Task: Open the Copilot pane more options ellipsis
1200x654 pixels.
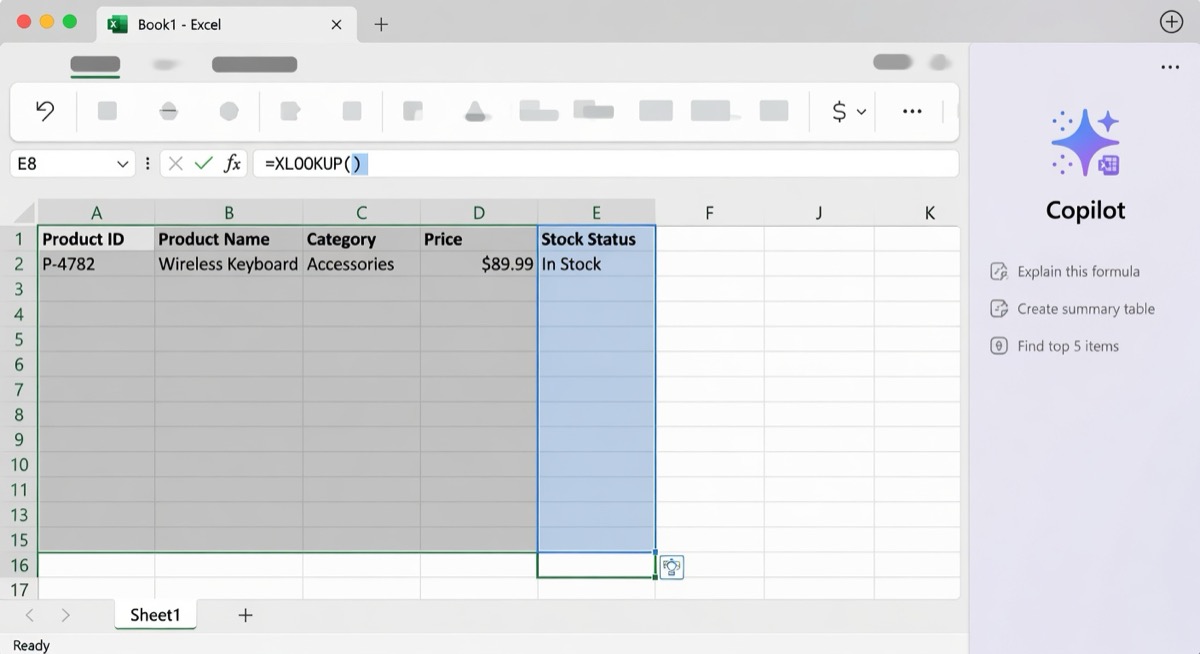Action: (x=1170, y=67)
